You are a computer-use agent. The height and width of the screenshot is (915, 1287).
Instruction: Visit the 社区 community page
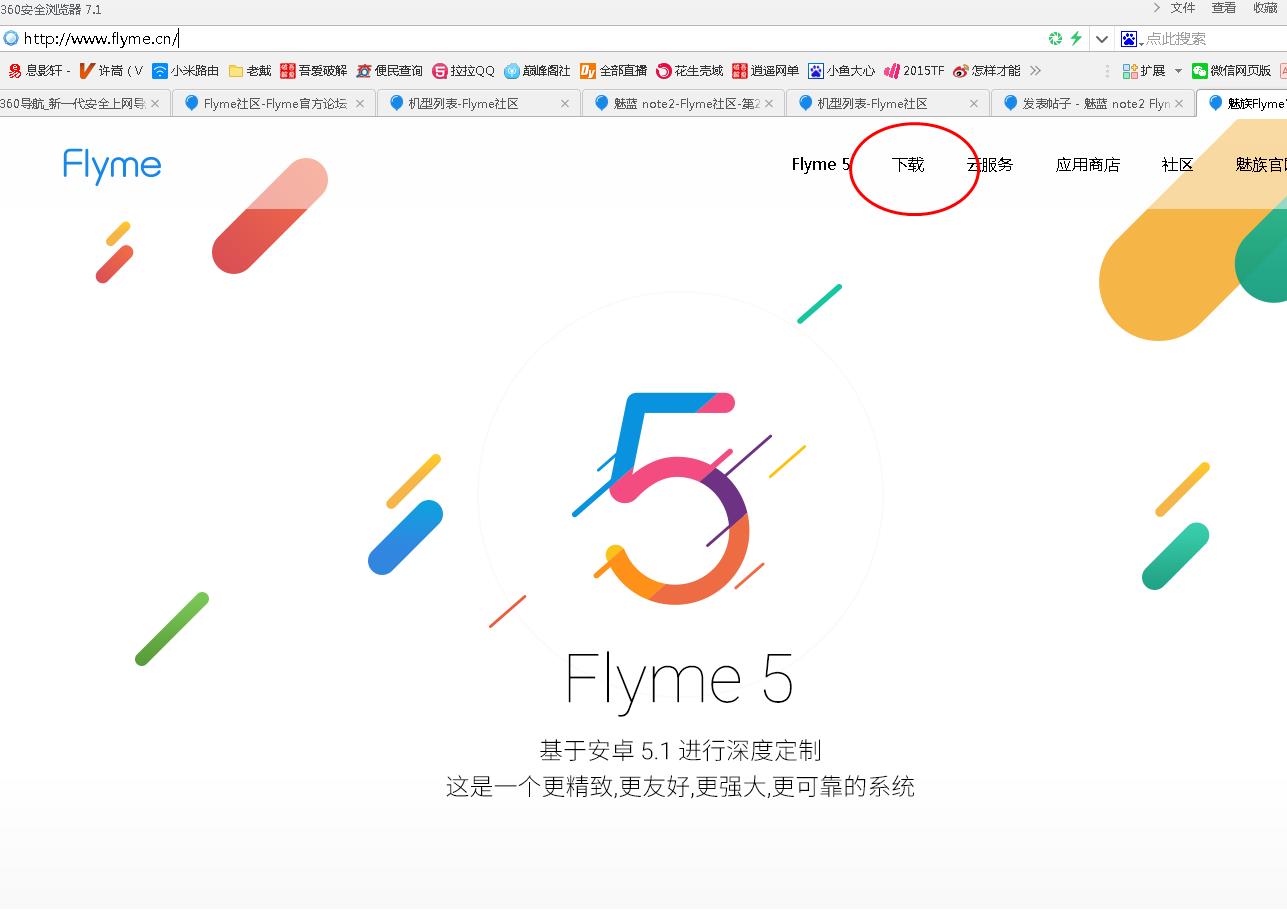1178,165
